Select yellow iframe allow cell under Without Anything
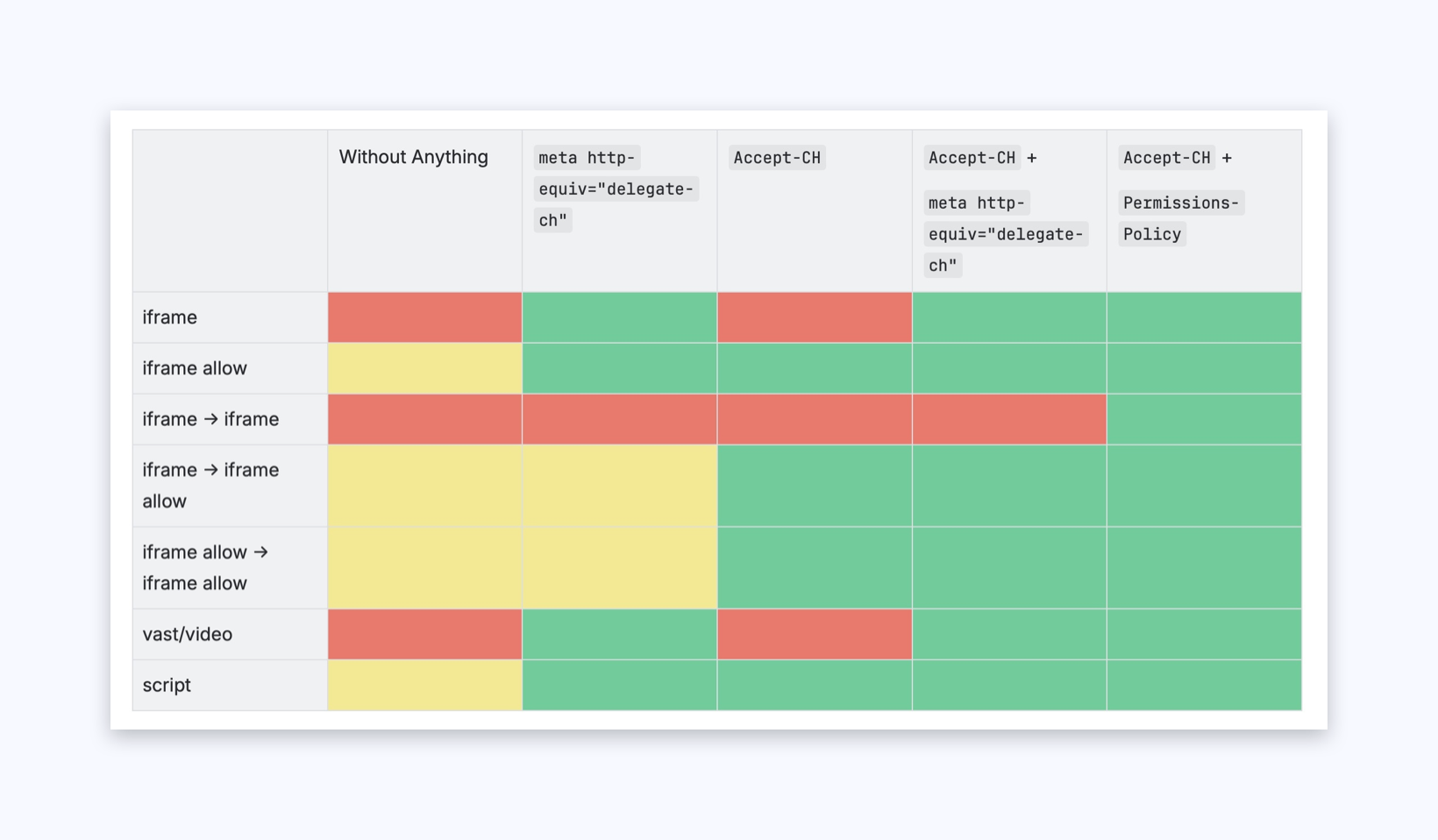 (x=424, y=368)
